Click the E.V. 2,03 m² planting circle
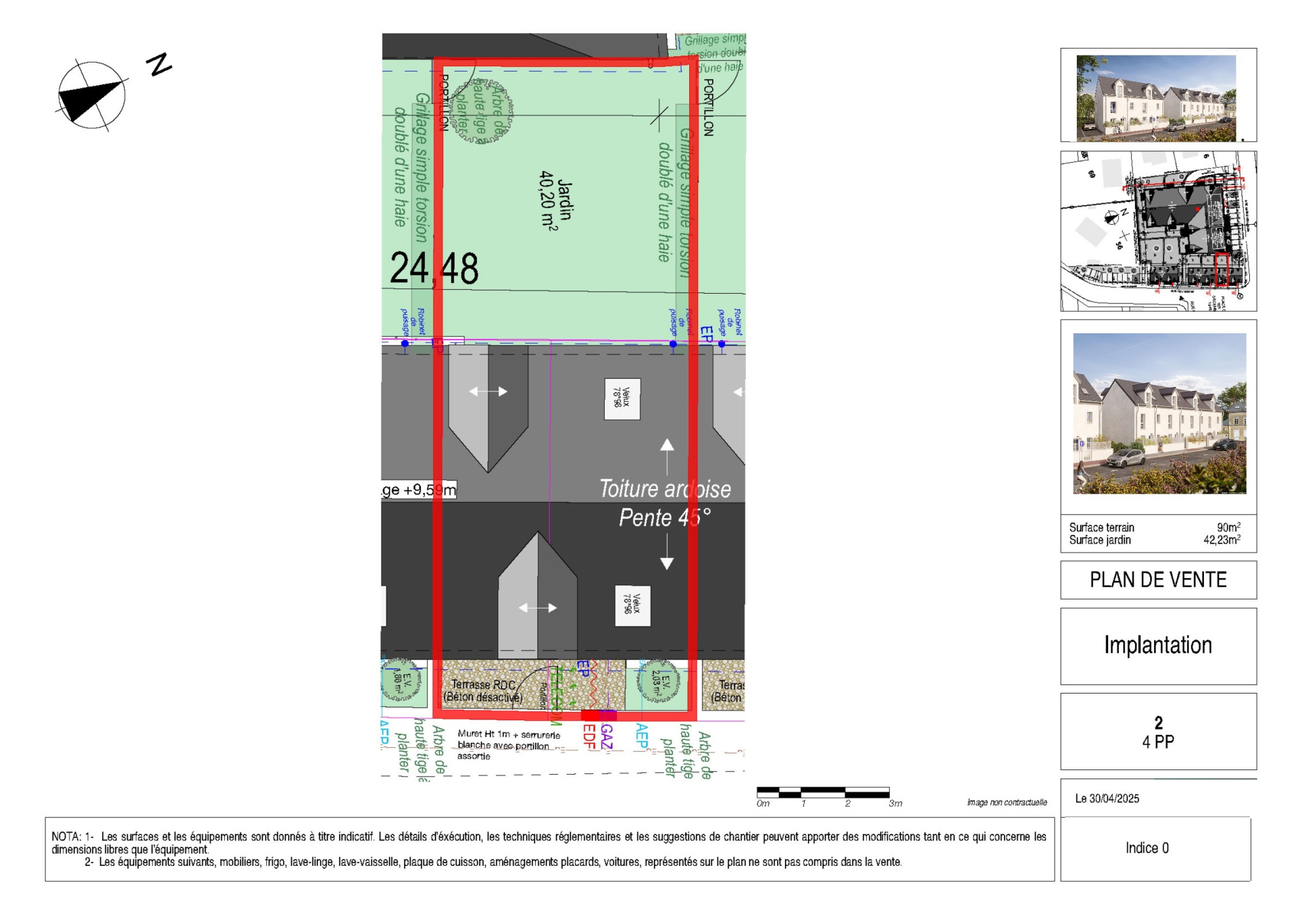Viewport: 1308px width, 924px height. coord(658,683)
